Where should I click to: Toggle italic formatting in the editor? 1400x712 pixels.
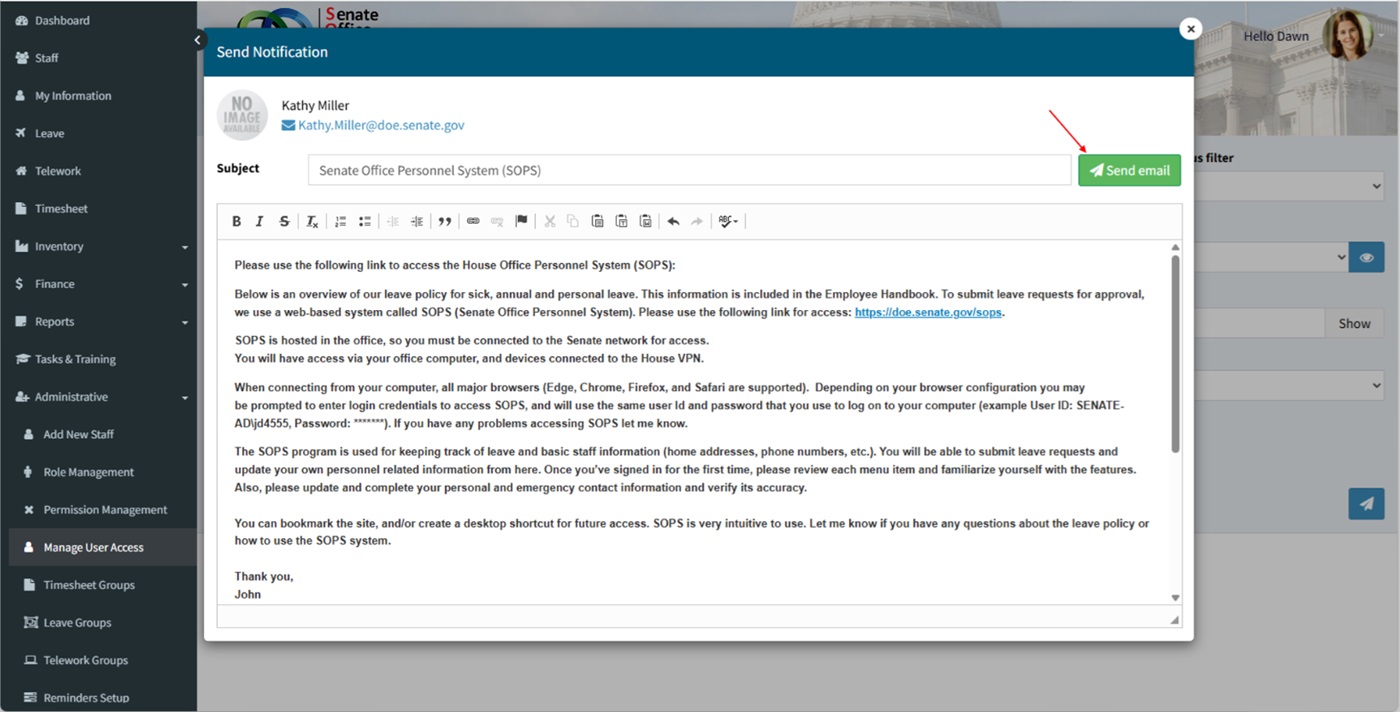pos(260,221)
